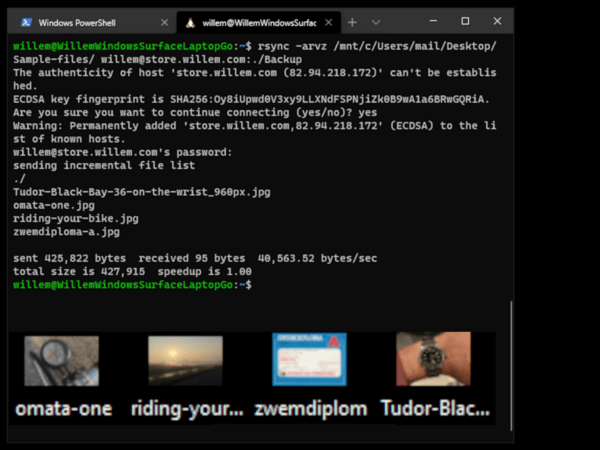Switch to the Windows PowerShell tab

pyautogui.click(x=88, y=21)
